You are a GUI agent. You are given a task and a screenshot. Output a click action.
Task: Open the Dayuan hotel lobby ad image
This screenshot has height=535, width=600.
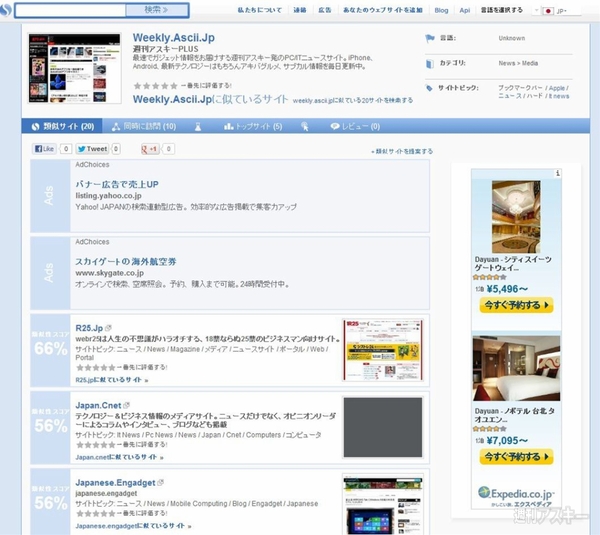pos(516,217)
